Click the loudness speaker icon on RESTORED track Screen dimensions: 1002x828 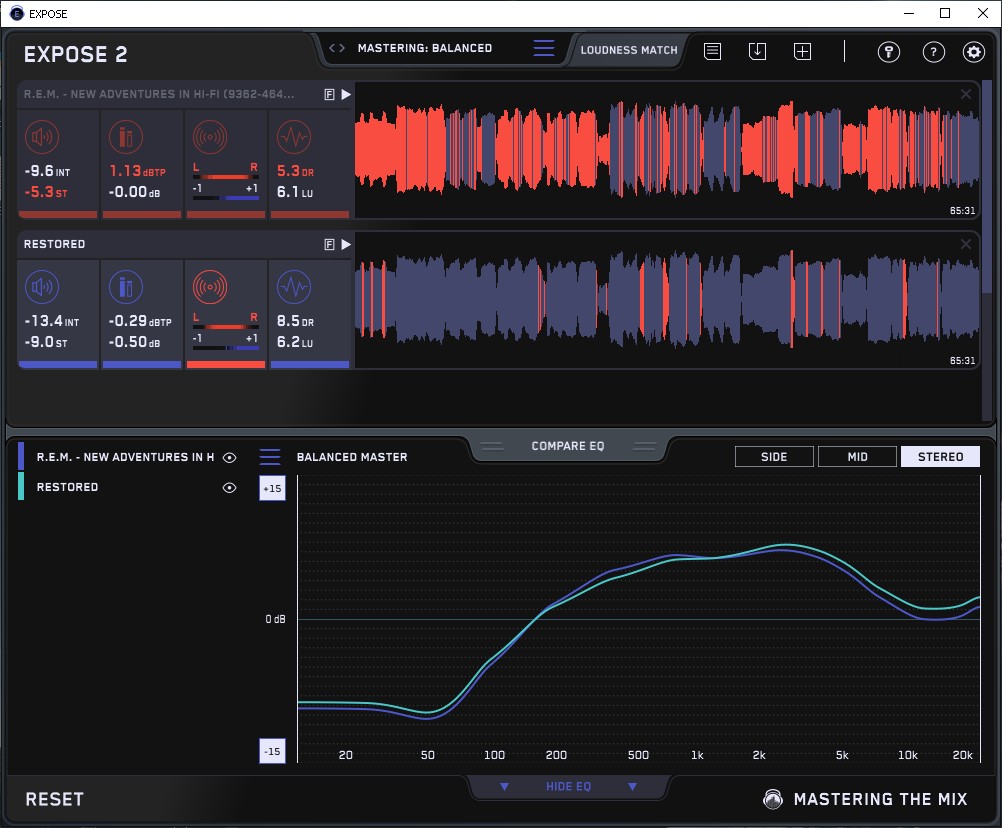(40, 289)
